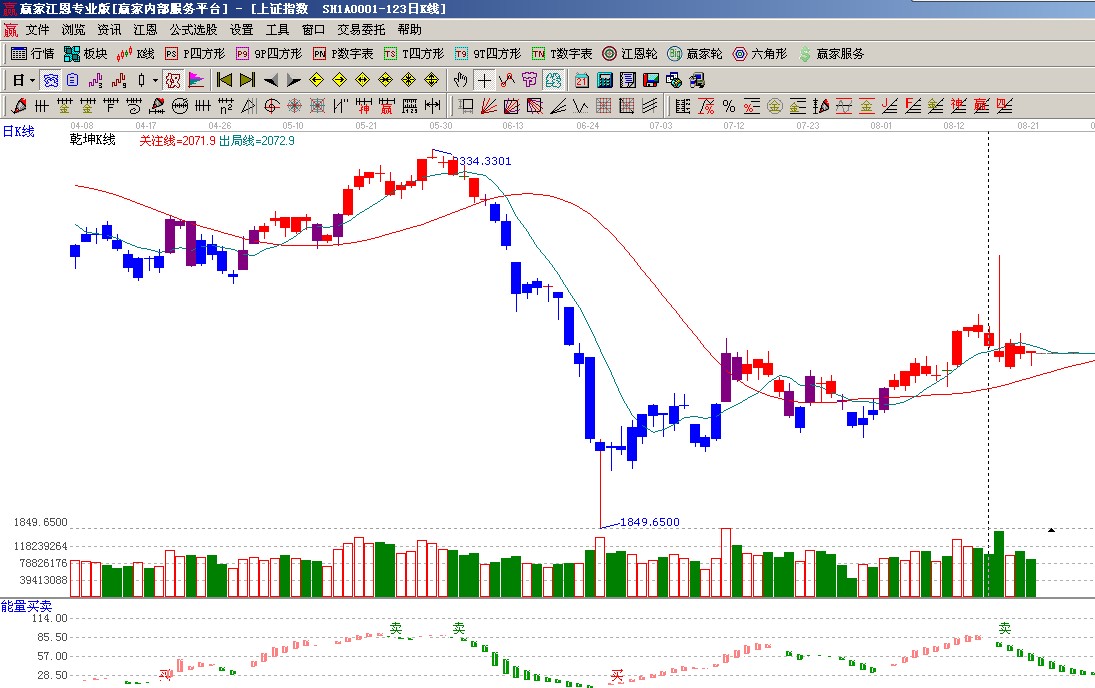Click the 1849.6500 low price label

(649, 522)
